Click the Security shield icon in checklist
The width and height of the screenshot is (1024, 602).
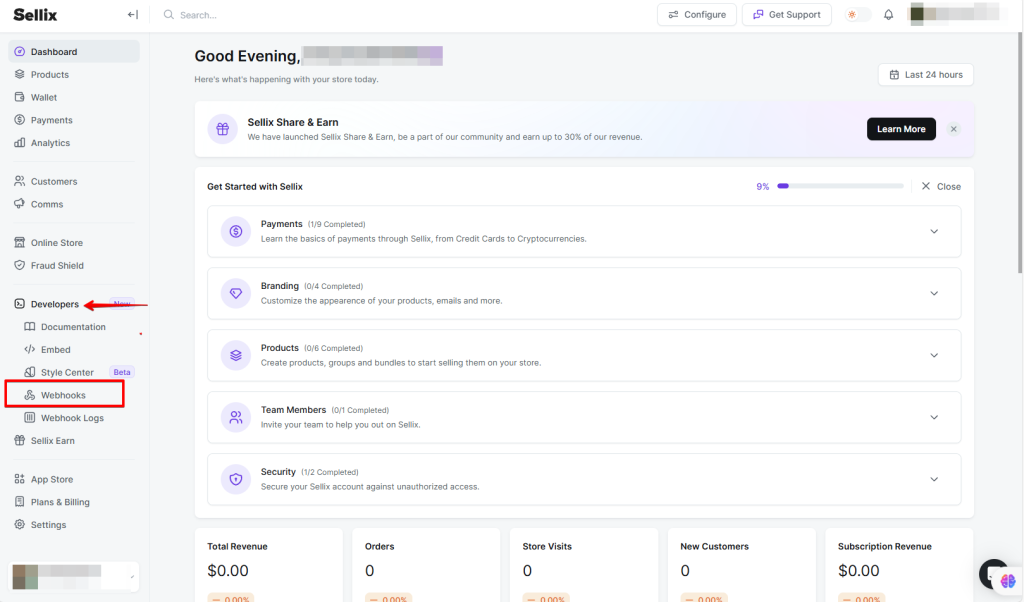tap(236, 480)
